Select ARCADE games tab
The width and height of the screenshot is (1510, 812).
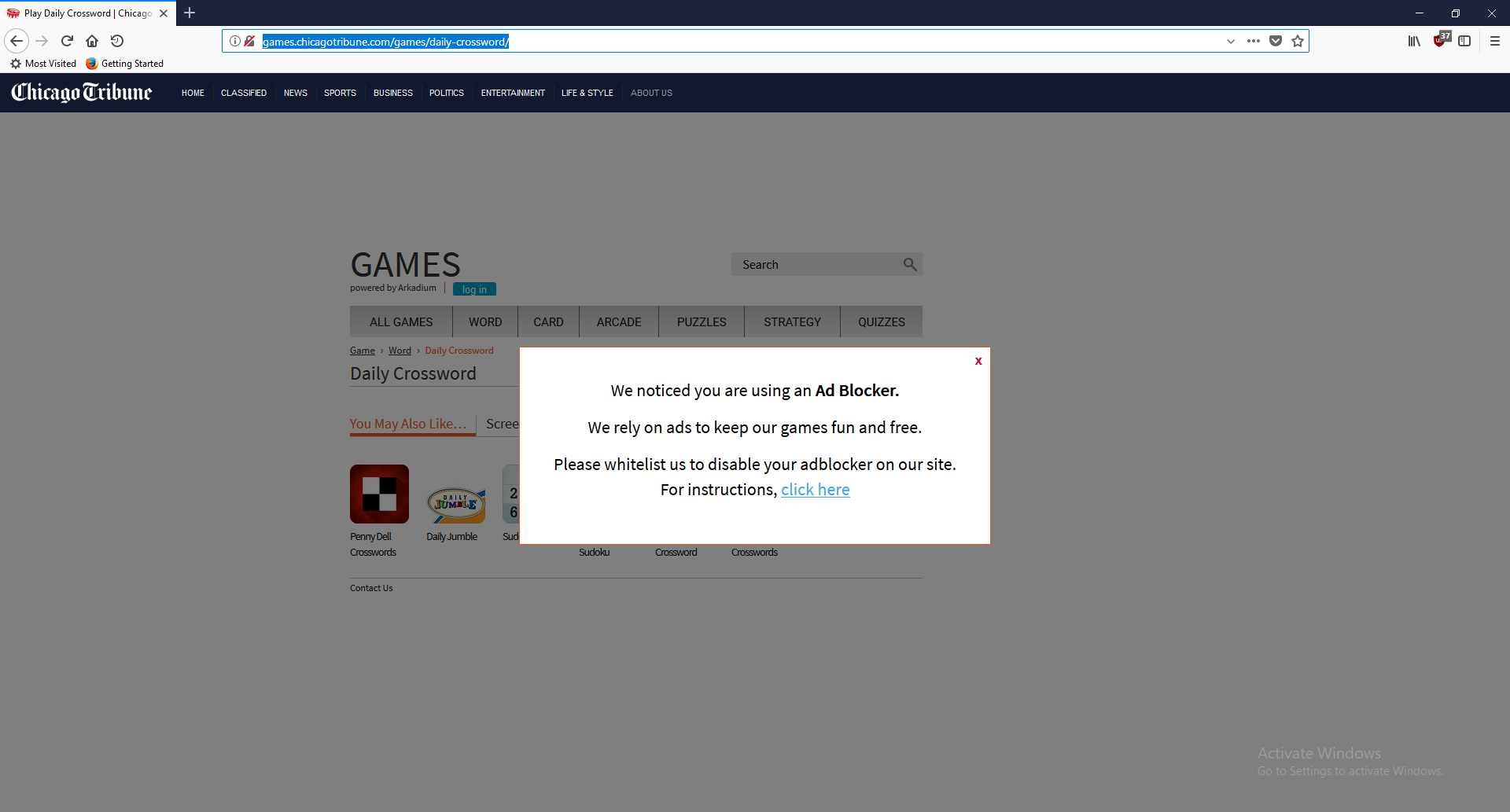619,321
